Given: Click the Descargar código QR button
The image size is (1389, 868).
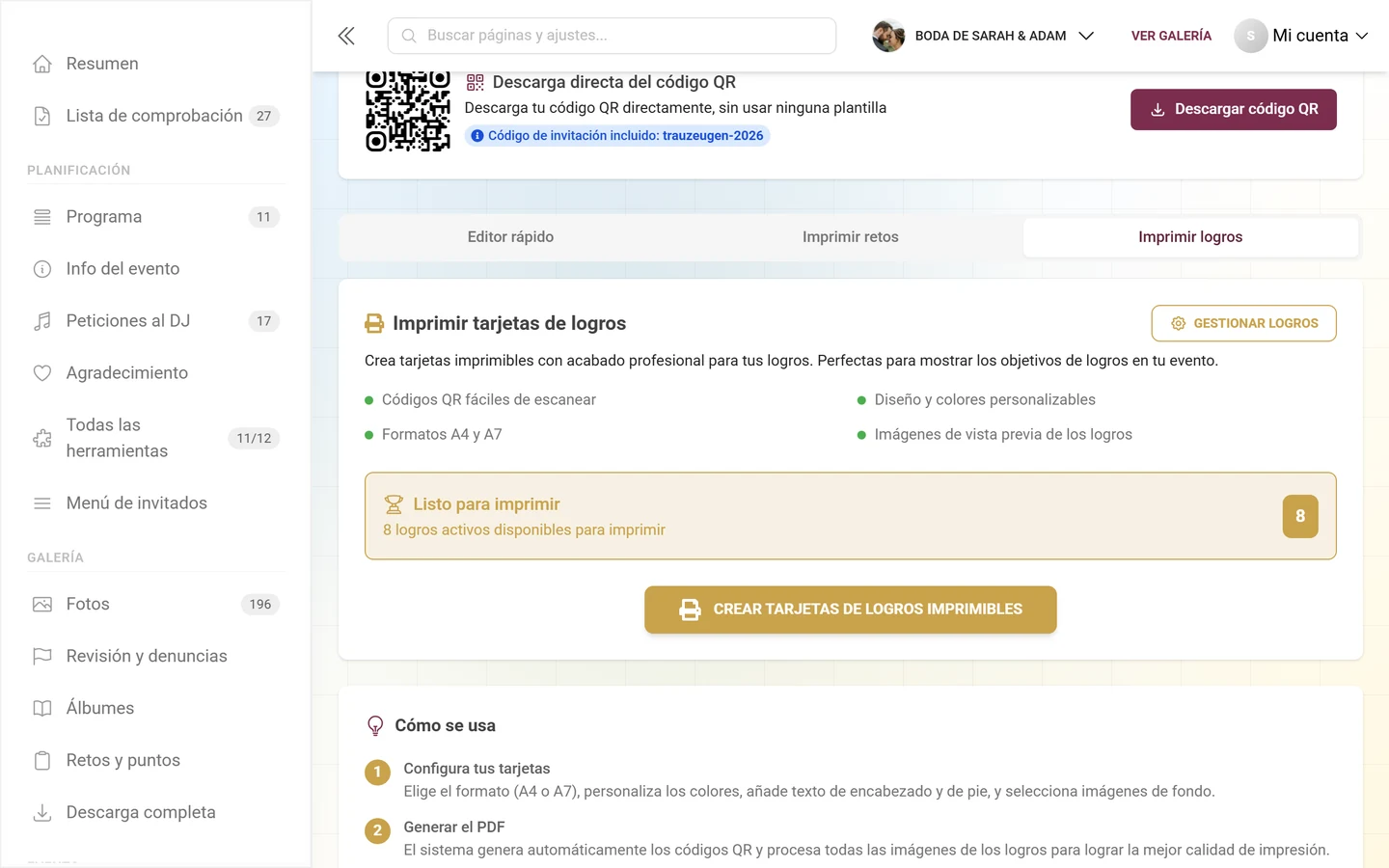Looking at the screenshot, I should [x=1234, y=110].
